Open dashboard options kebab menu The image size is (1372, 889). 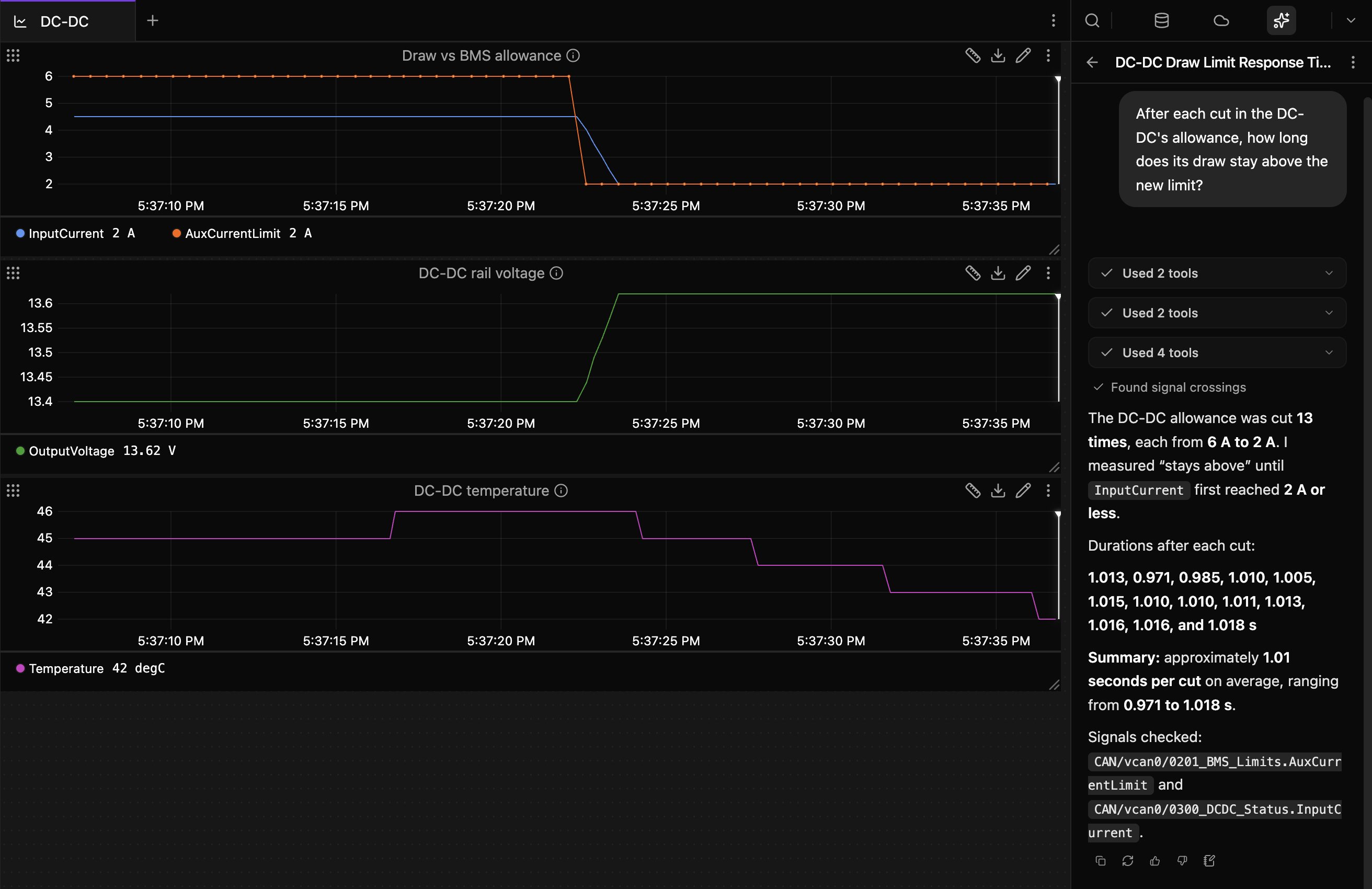[1053, 21]
